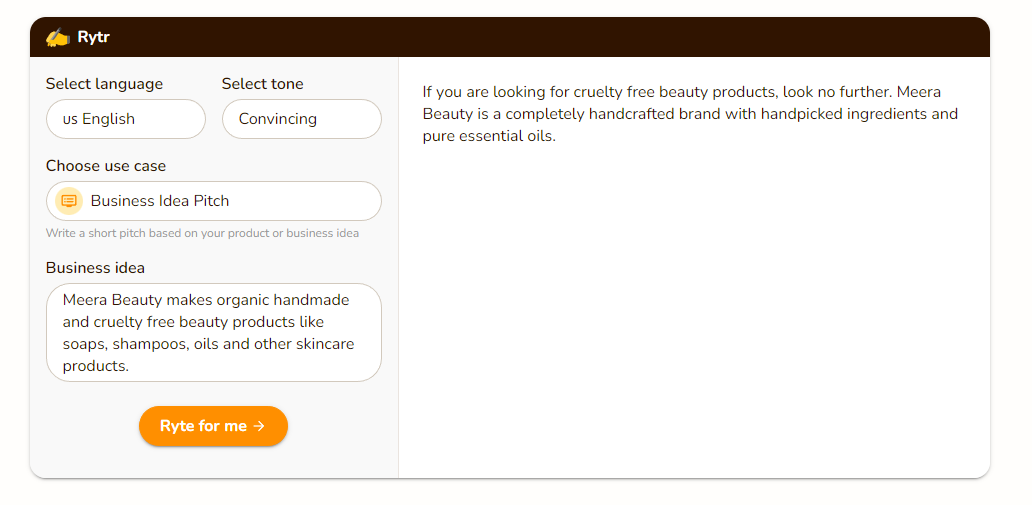Click the Ryte for me button

pyautogui.click(x=213, y=426)
